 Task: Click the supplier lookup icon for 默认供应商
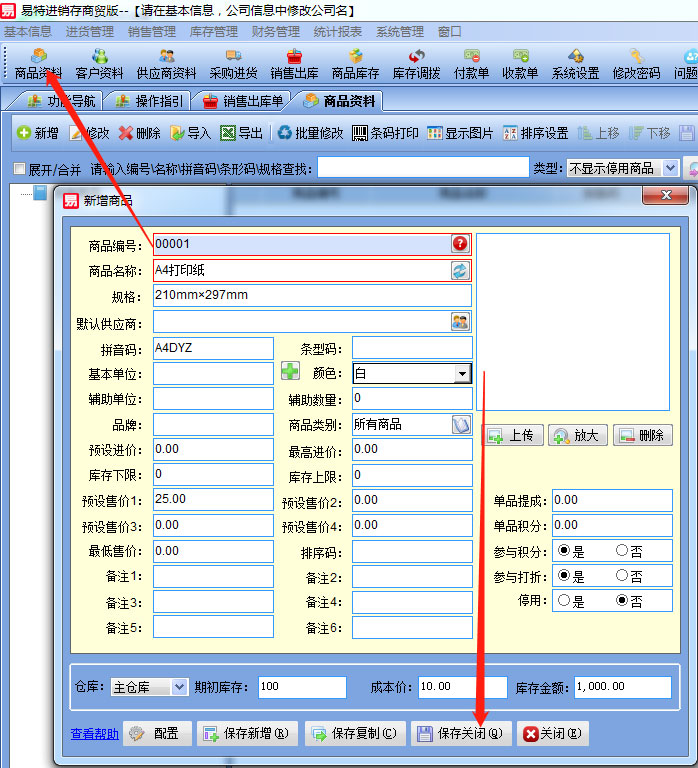(x=460, y=321)
